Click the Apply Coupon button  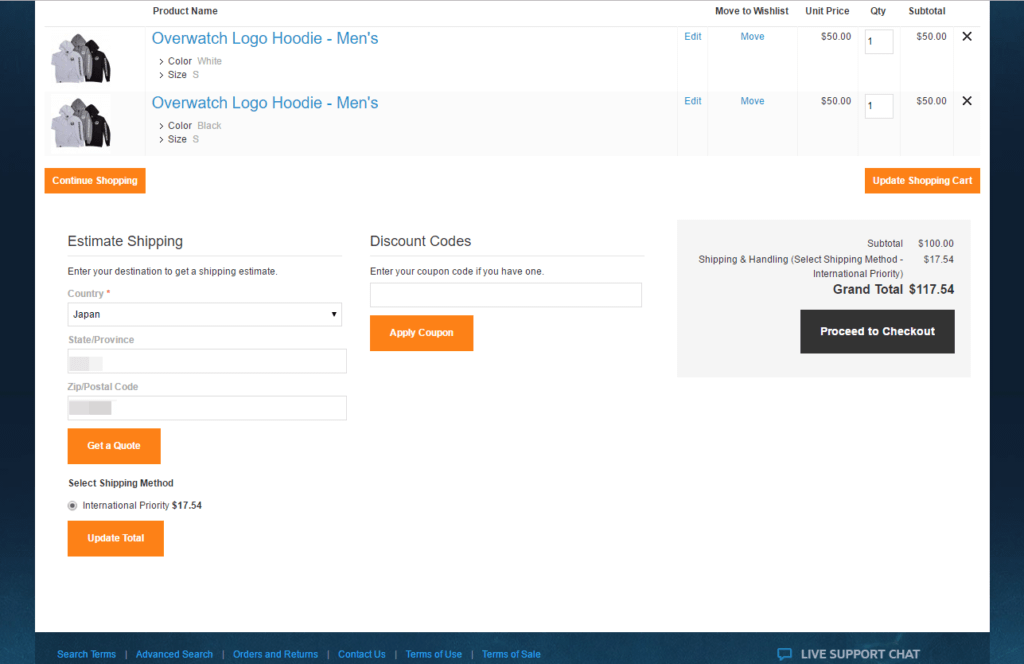[421, 333]
